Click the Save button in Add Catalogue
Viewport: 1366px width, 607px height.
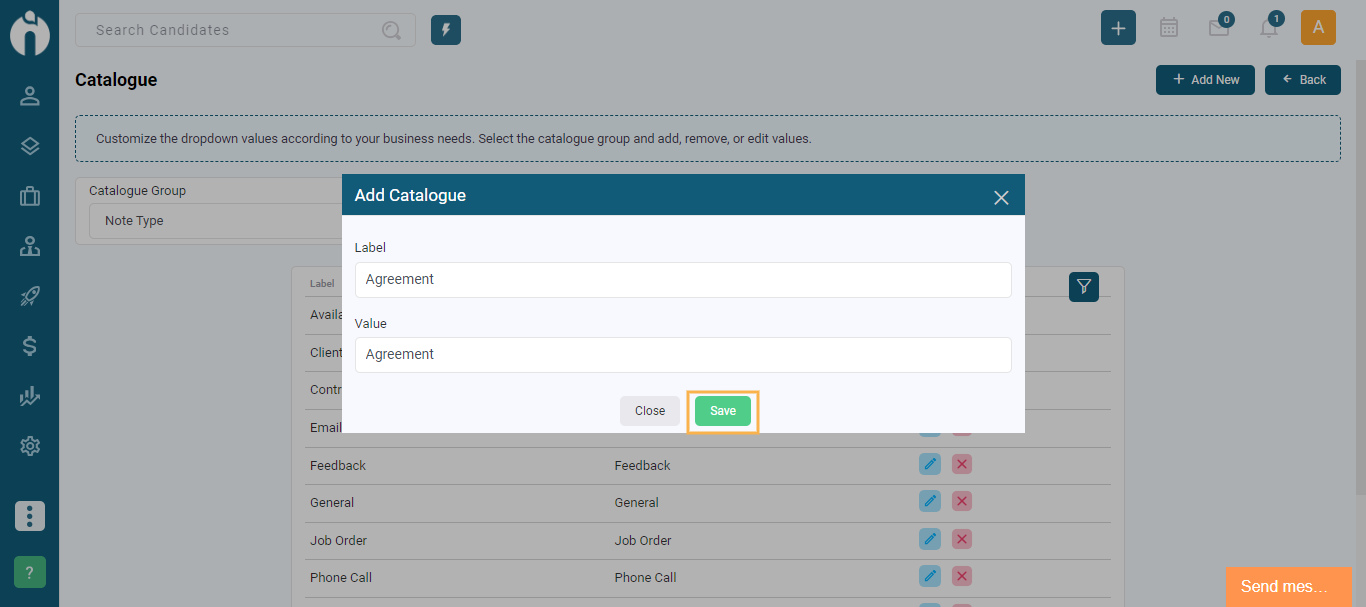723,411
